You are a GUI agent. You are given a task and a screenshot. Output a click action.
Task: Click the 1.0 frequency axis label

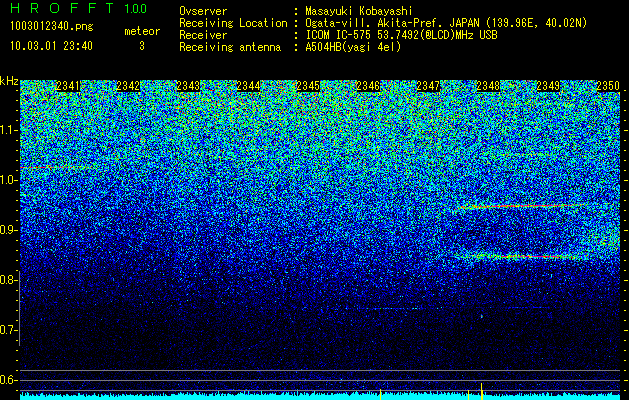click(x=9, y=181)
